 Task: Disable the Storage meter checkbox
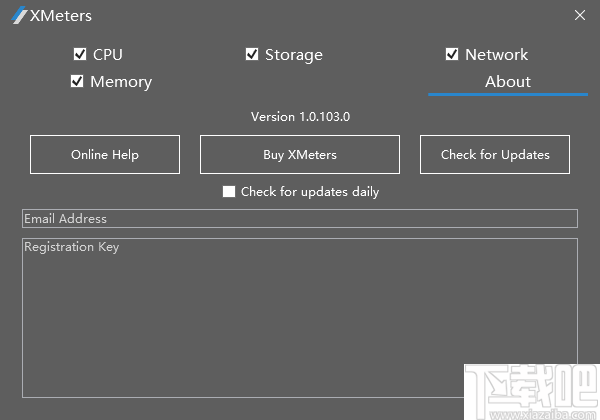tap(252, 54)
